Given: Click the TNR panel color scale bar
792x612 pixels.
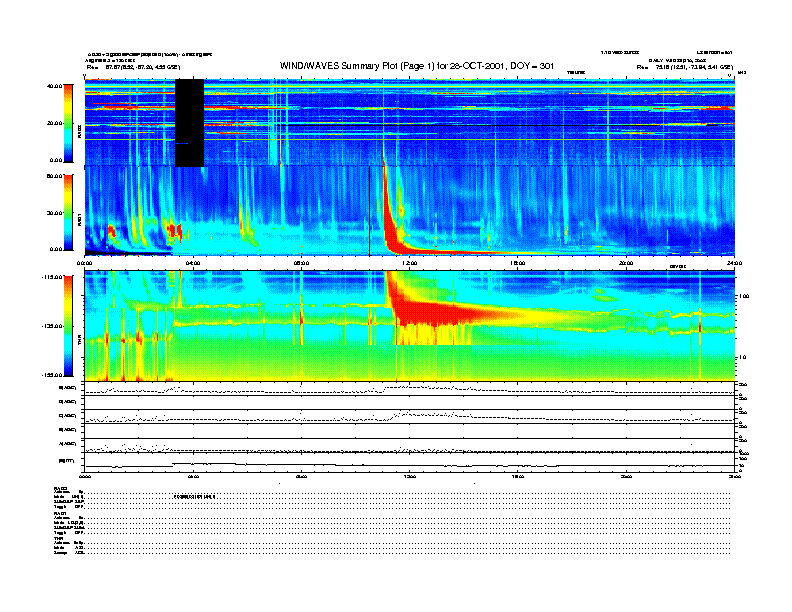Looking at the screenshot, I should [68, 326].
